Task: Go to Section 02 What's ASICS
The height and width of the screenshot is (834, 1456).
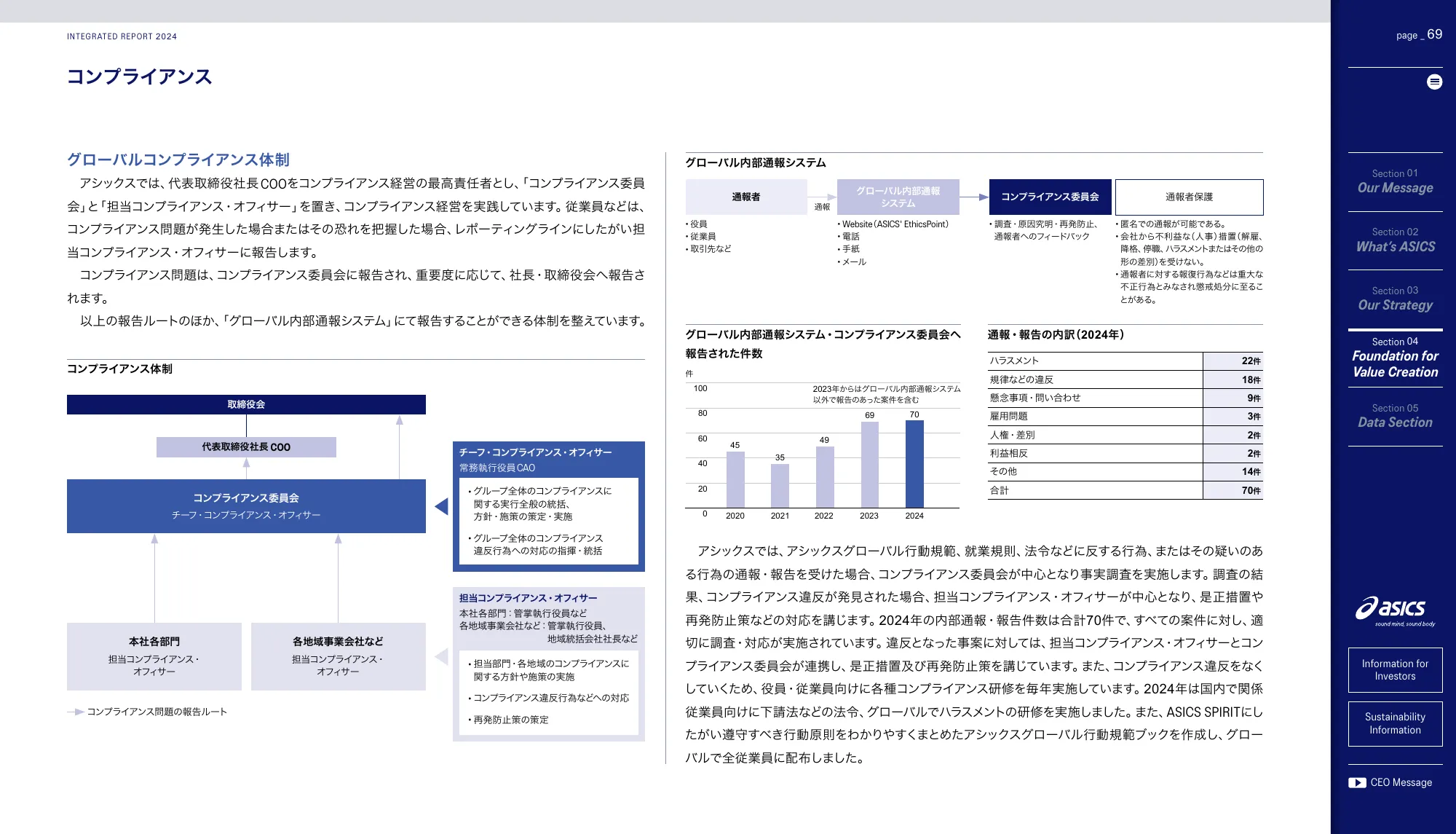Action: pyautogui.click(x=1395, y=240)
